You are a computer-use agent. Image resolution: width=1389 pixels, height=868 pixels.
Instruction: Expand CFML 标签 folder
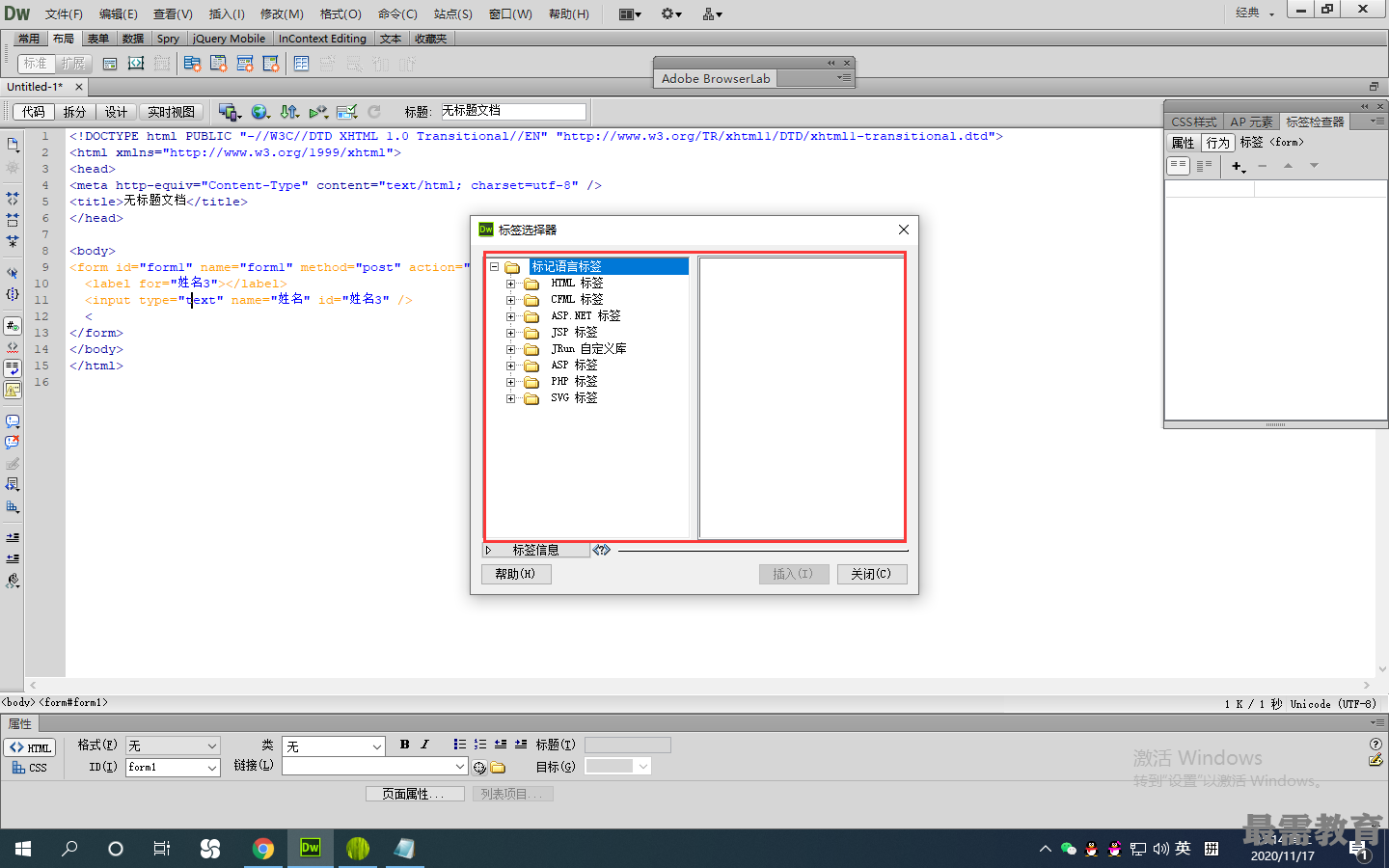tap(511, 300)
